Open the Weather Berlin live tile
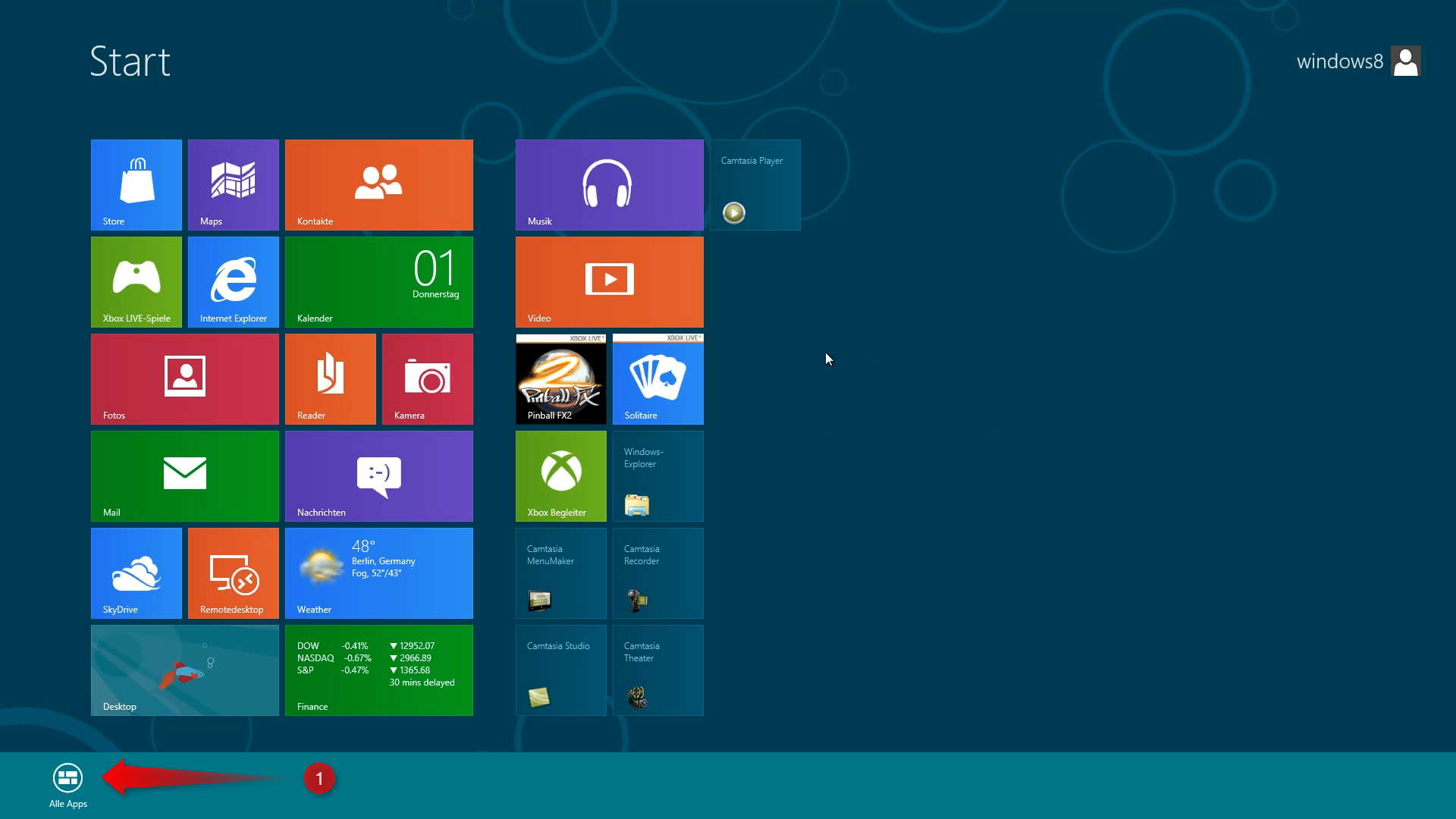 379,573
